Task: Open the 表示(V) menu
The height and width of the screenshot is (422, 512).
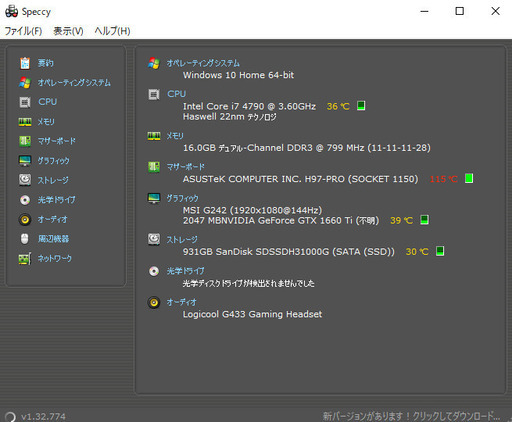Action: point(68,31)
